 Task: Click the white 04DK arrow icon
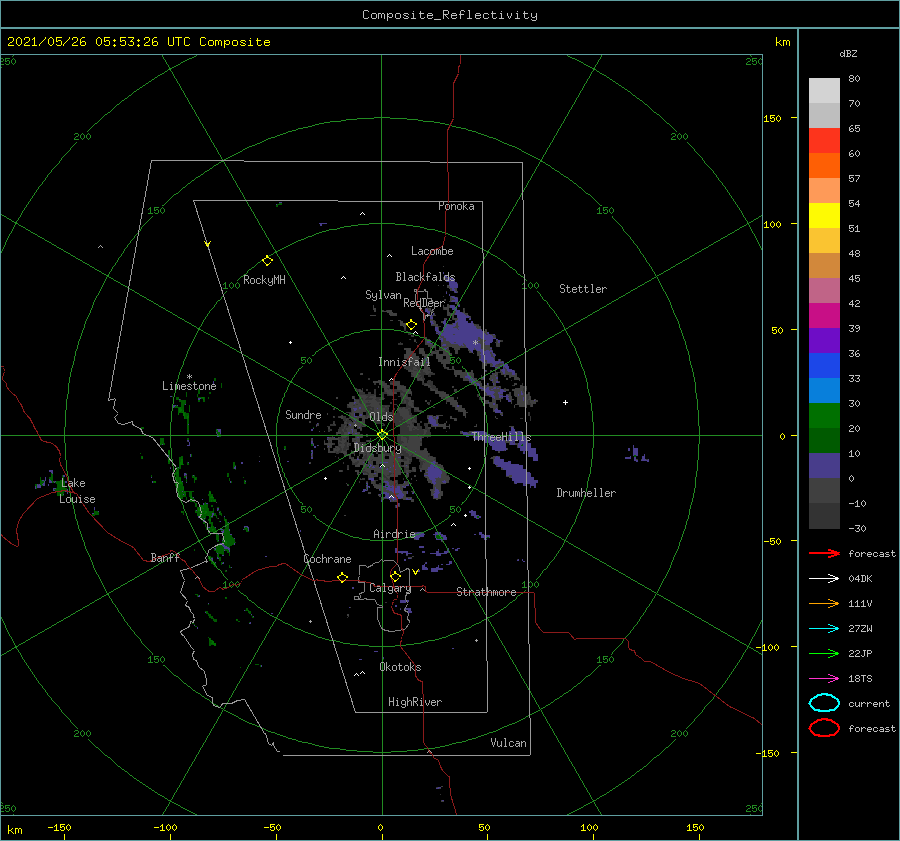824,579
